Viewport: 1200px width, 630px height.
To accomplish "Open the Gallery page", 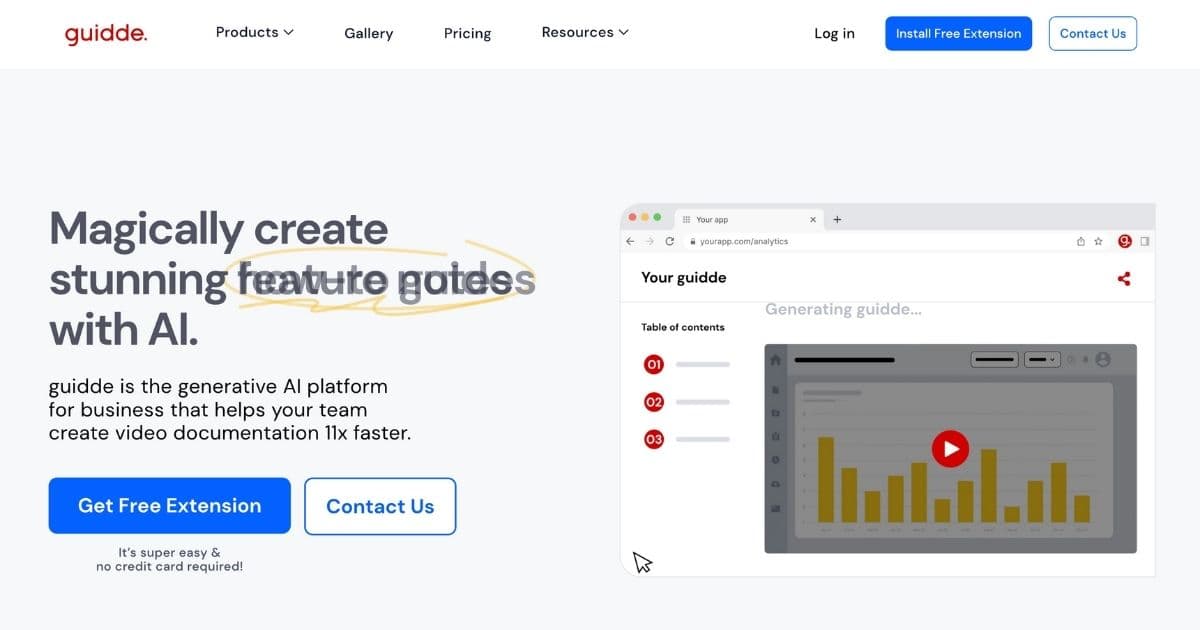I will click(368, 33).
